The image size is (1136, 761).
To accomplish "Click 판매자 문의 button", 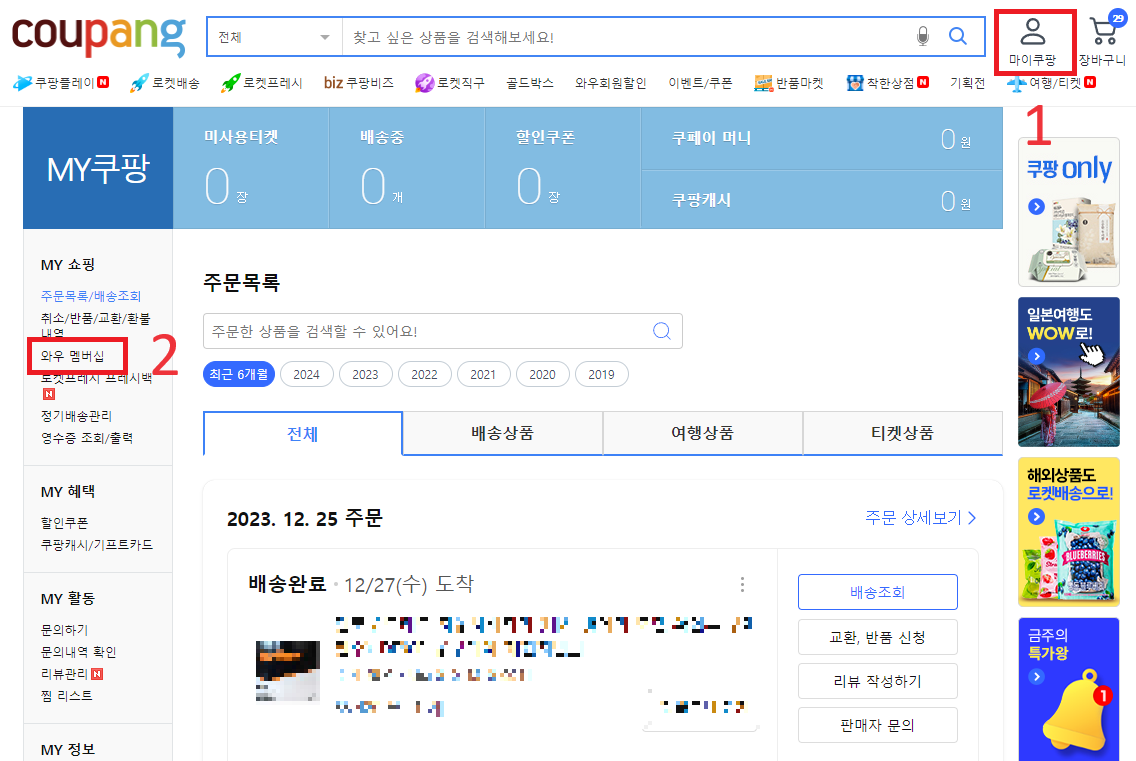I will [x=877, y=725].
